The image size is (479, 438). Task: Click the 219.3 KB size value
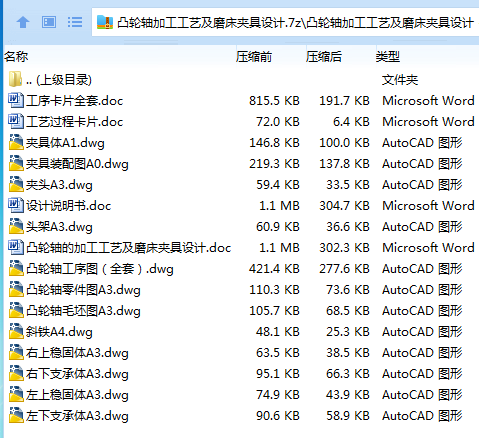pyautogui.click(x=274, y=164)
